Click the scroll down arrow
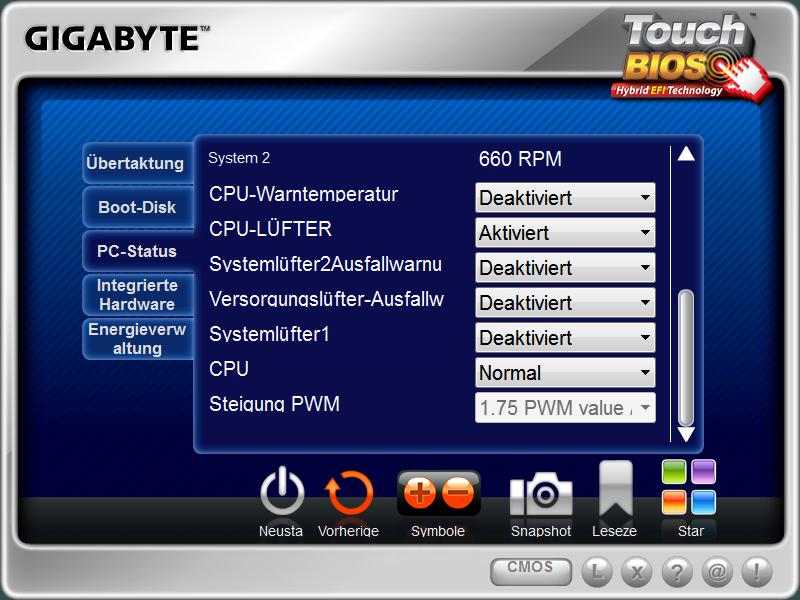800x600 pixels. click(686, 434)
